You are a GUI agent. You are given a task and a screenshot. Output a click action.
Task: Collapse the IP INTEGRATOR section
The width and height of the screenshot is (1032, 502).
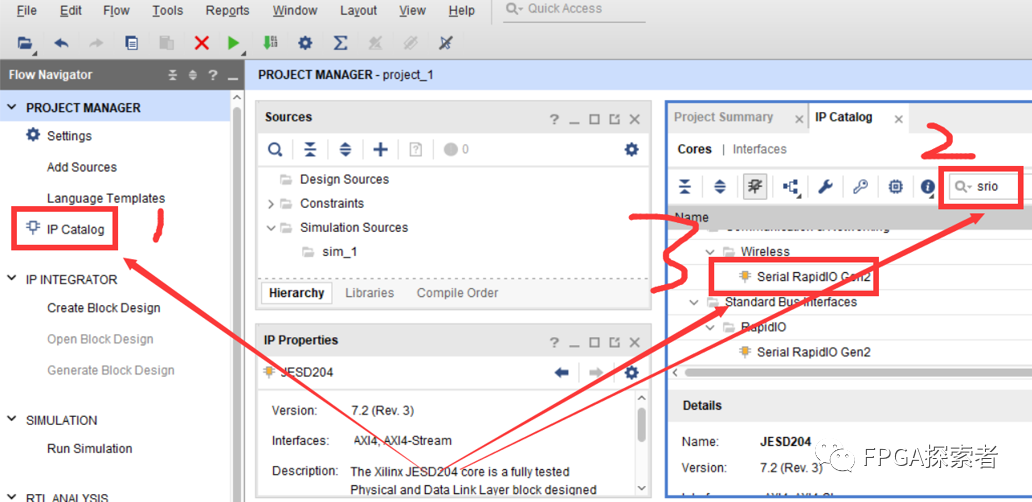12,279
